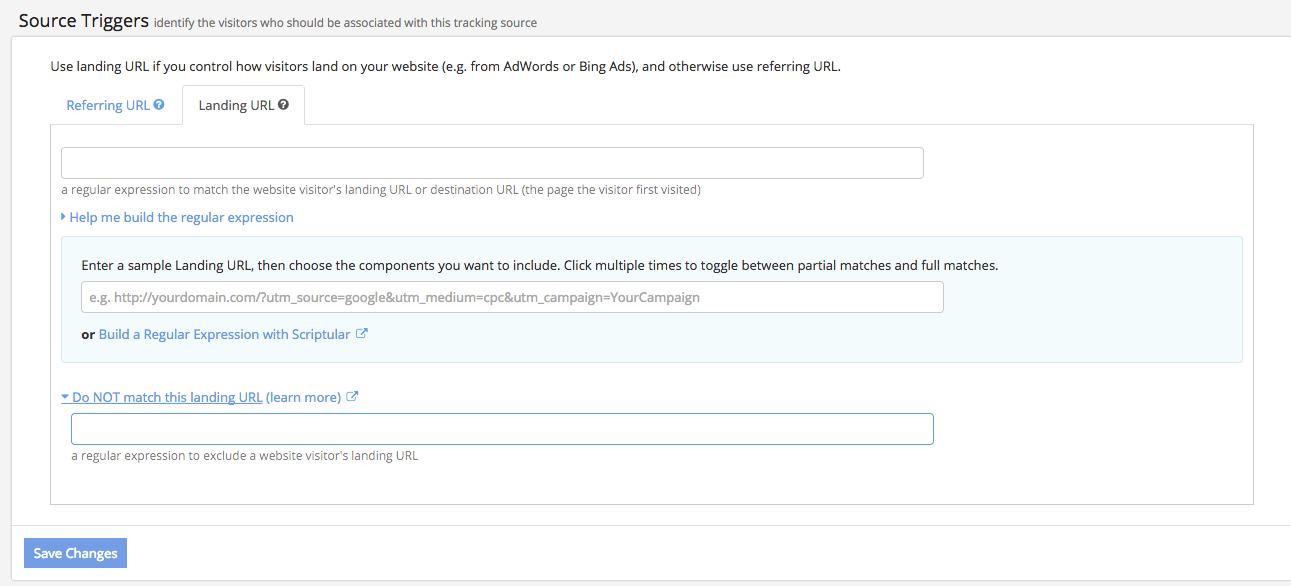Screen dimensions: 1291x586
Task: Click the Enter a sample Landing URL instruction
Action: (x=539, y=266)
